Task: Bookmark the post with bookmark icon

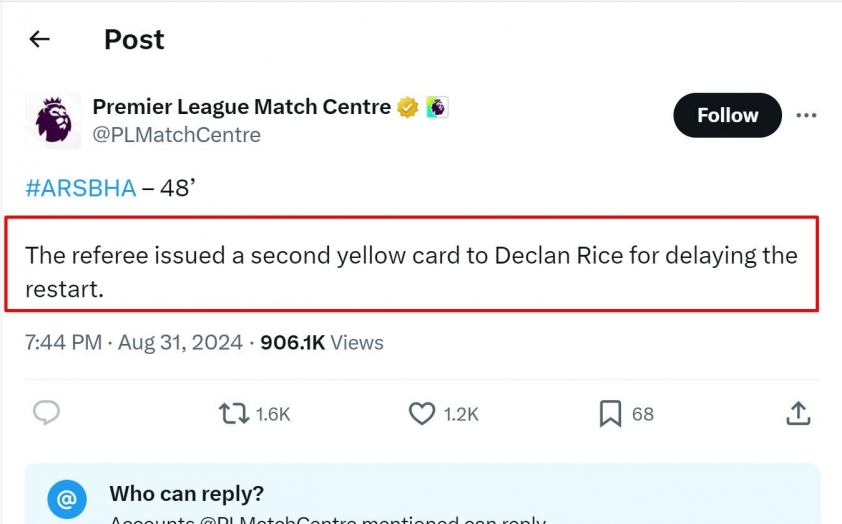Action: pyautogui.click(x=611, y=413)
